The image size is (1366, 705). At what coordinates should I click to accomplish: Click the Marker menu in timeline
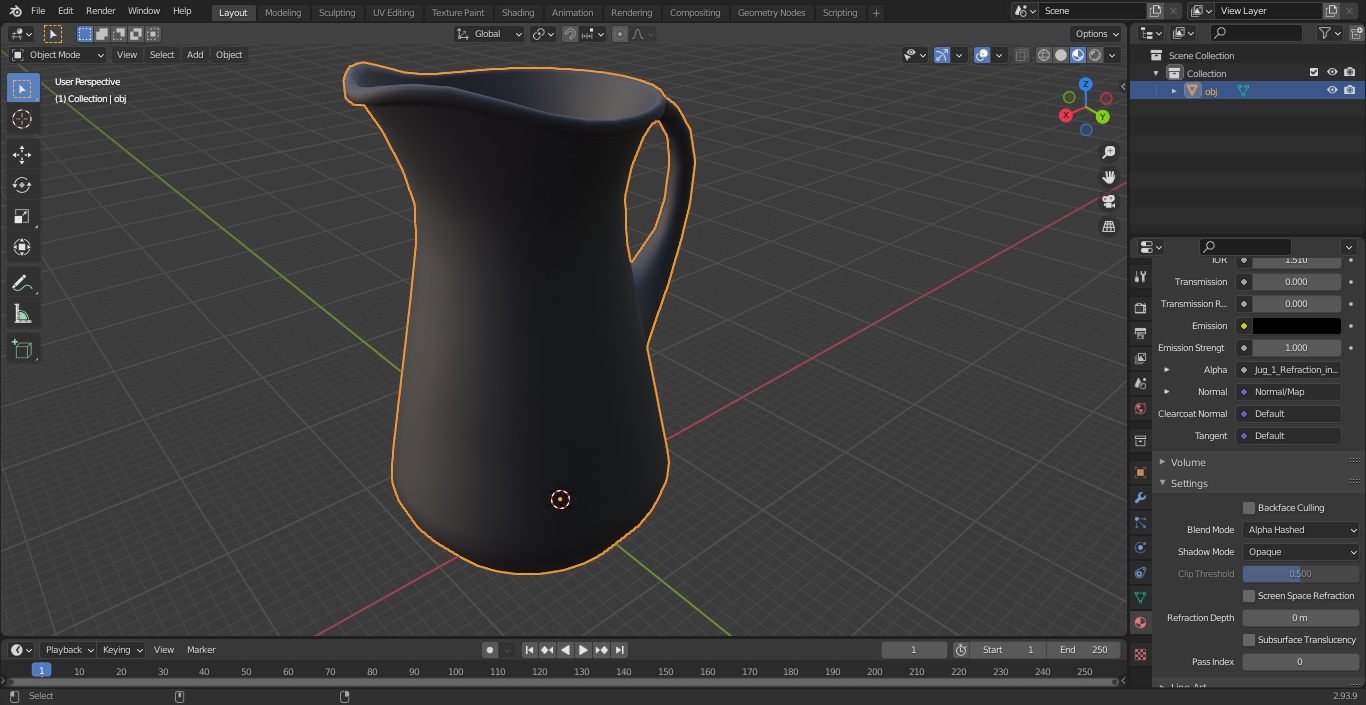click(x=201, y=650)
